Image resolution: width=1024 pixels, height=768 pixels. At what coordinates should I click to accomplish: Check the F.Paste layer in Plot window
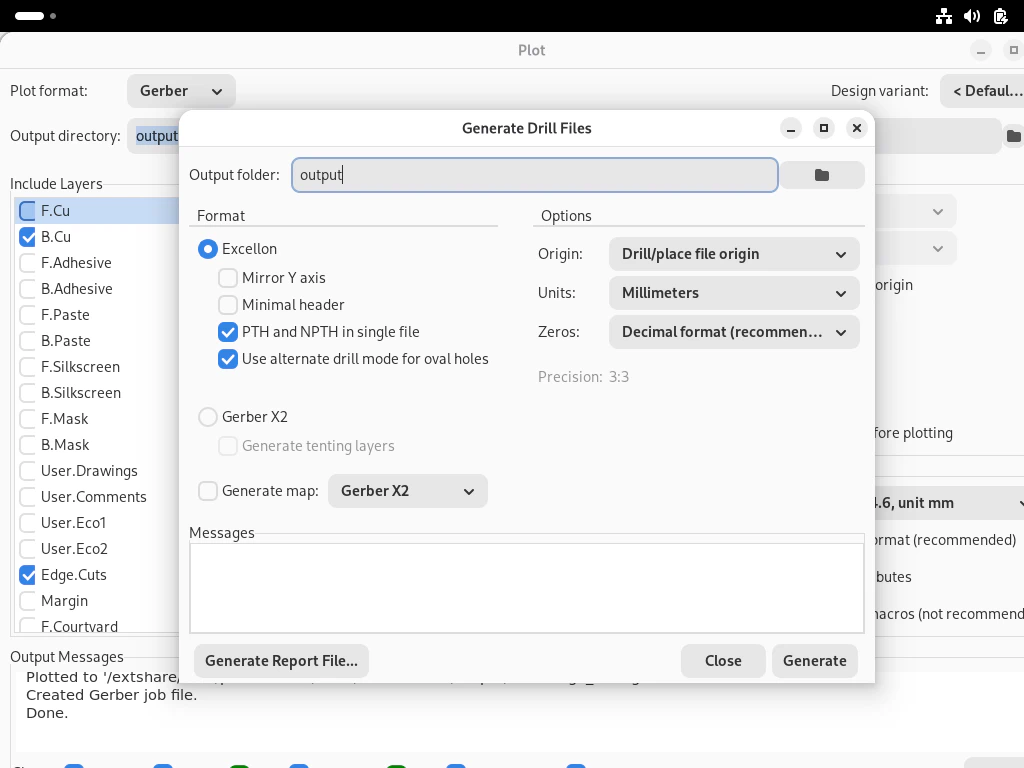point(27,315)
